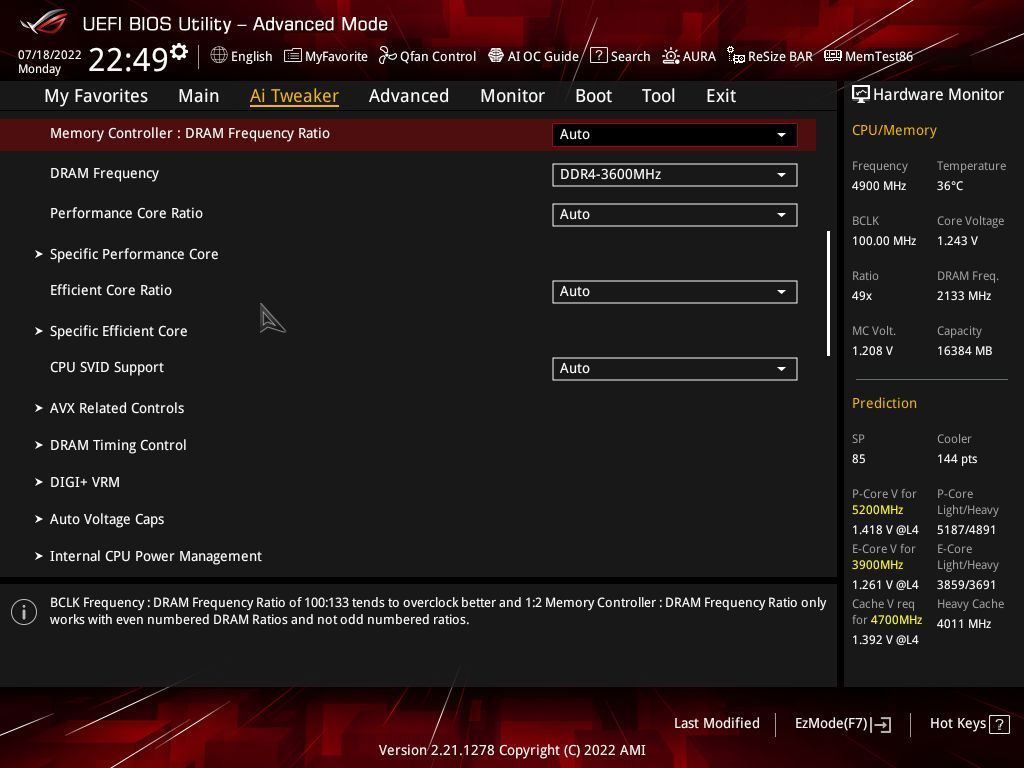Screen dimensions: 1024x768
Task: Open CPU SVID Support dropdown
Action: [x=674, y=369]
